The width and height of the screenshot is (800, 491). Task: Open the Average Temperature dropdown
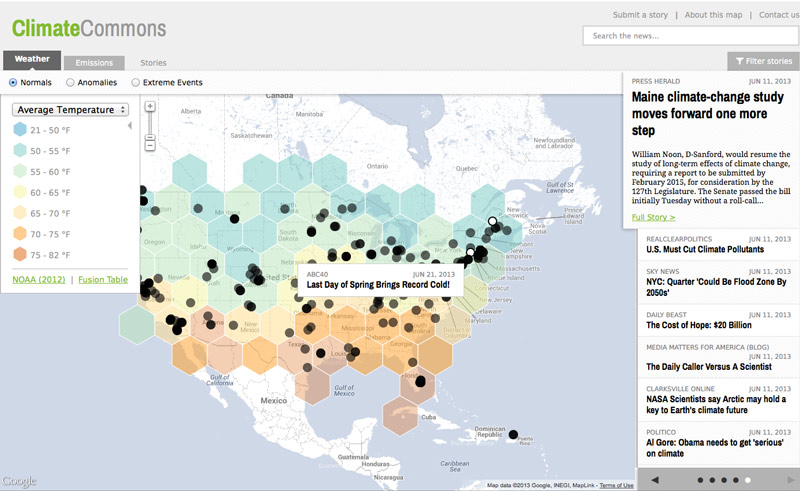[x=70, y=110]
